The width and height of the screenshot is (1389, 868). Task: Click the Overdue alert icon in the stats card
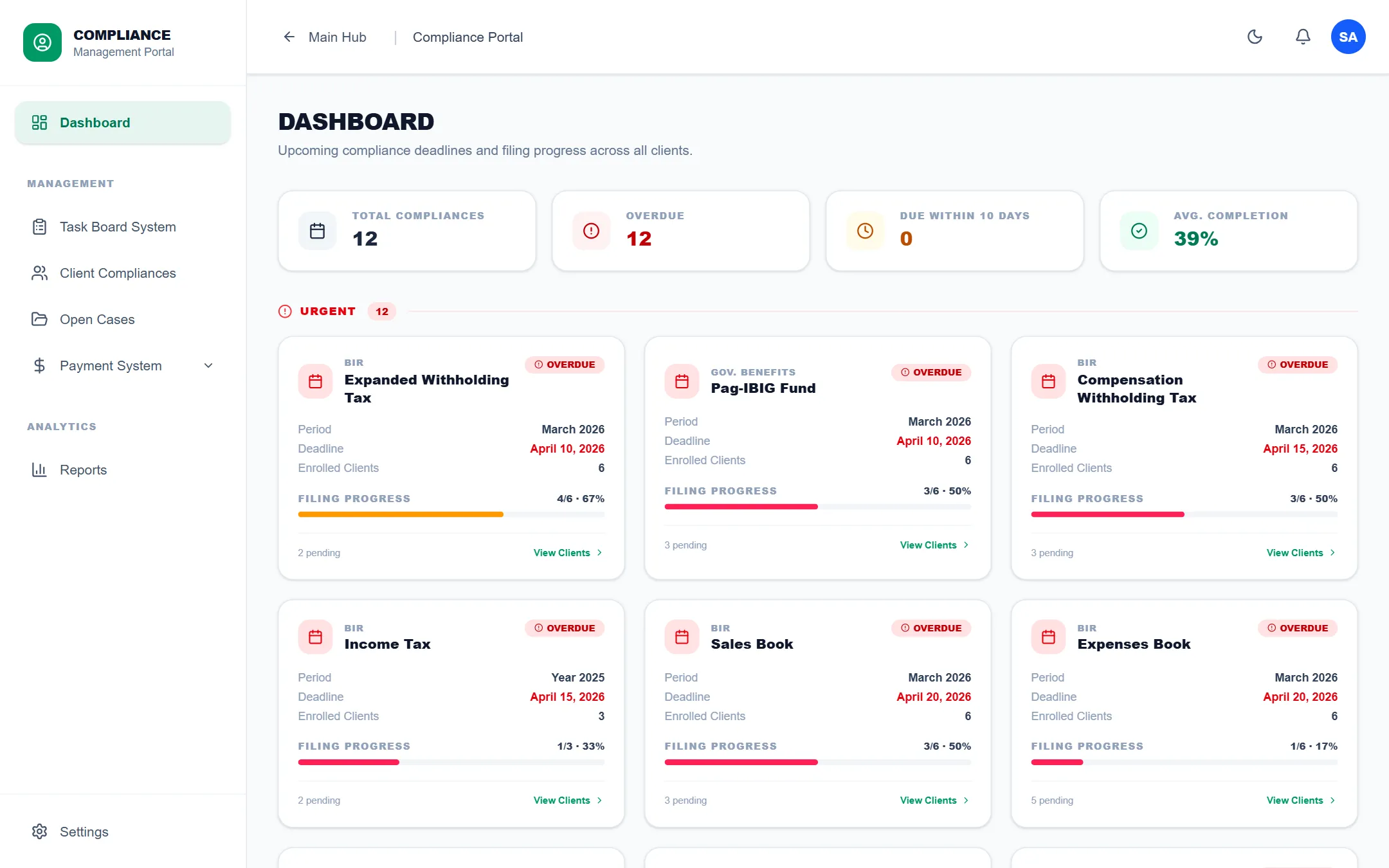[x=591, y=231]
